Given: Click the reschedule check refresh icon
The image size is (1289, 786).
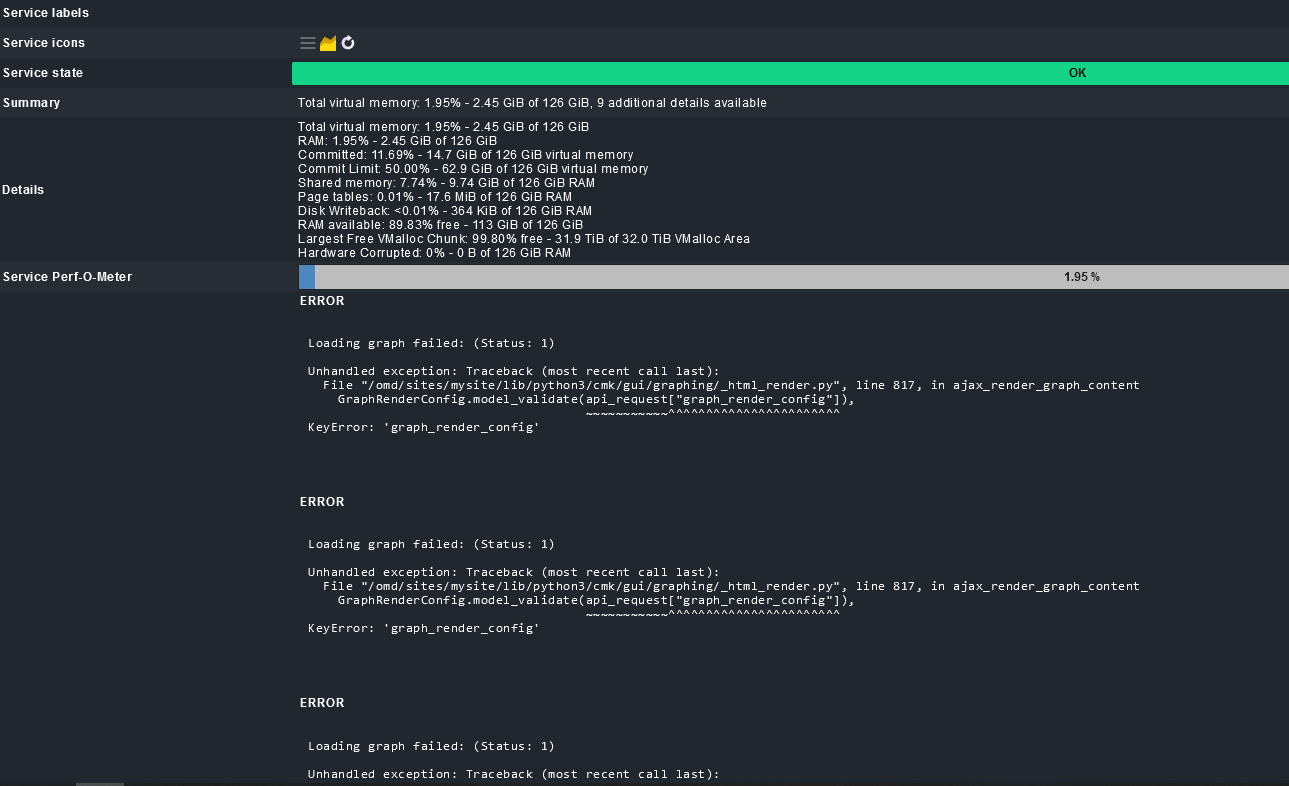Looking at the screenshot, I should click(x=348, y=43).
